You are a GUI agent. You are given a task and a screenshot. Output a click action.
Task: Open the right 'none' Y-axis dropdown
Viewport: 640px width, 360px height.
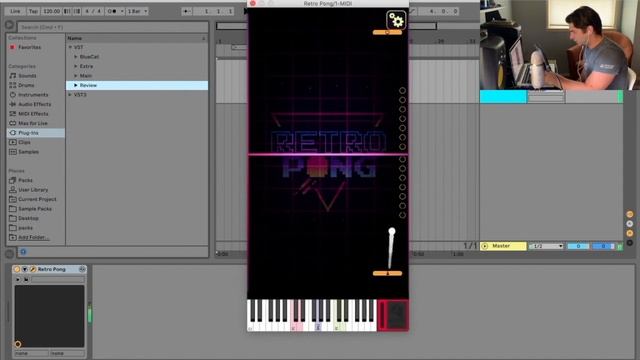click(x=67, y=353)
